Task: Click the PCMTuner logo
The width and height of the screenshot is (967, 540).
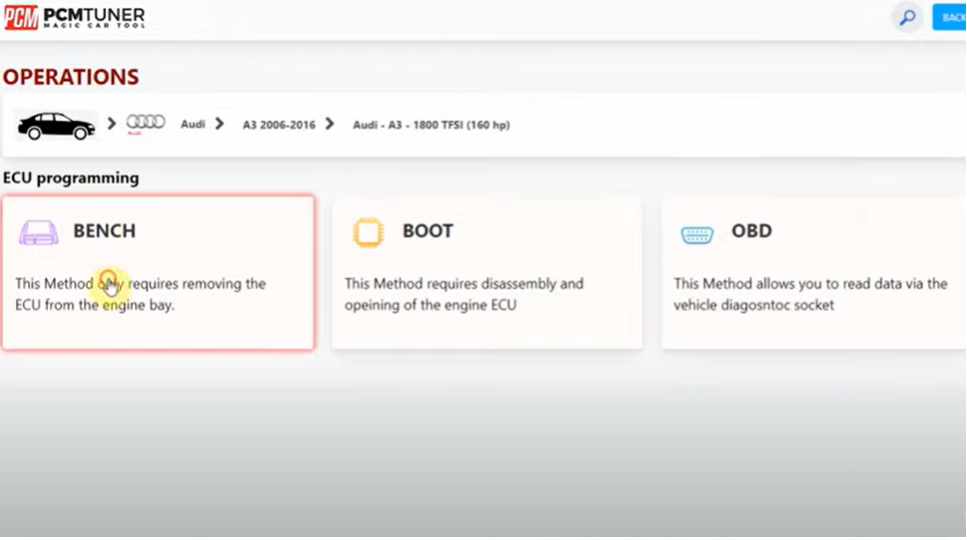Action: [75, 17]
